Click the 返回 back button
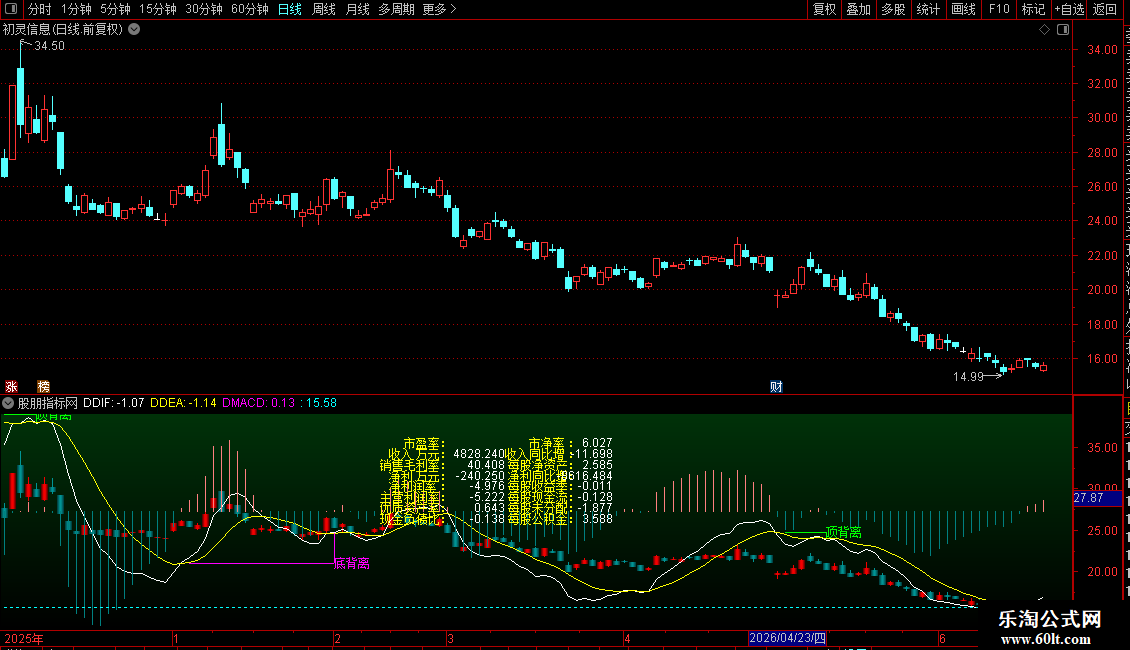 (1105, 9)
